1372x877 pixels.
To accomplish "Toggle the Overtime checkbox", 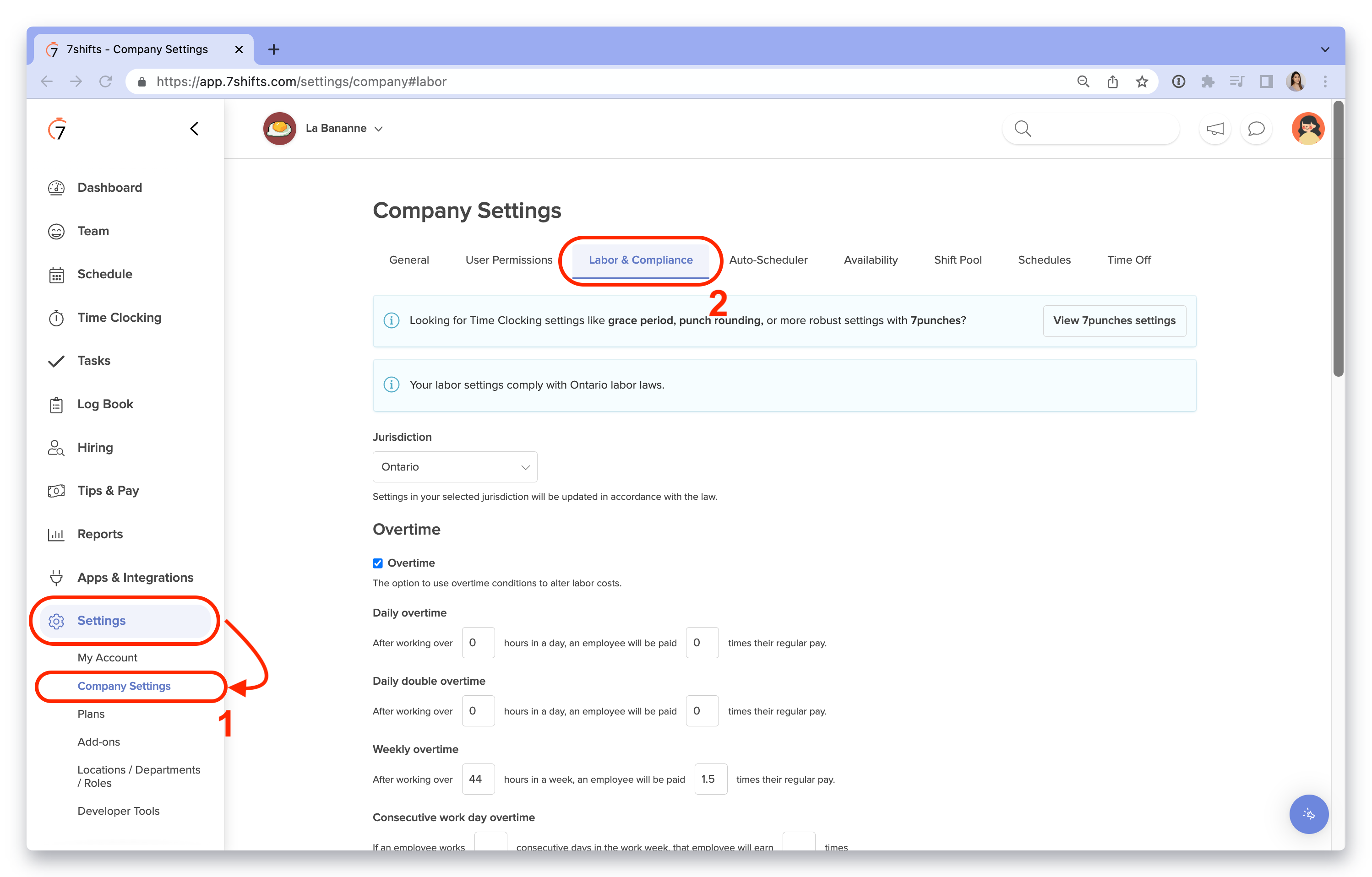I will [x=377, y=563].
